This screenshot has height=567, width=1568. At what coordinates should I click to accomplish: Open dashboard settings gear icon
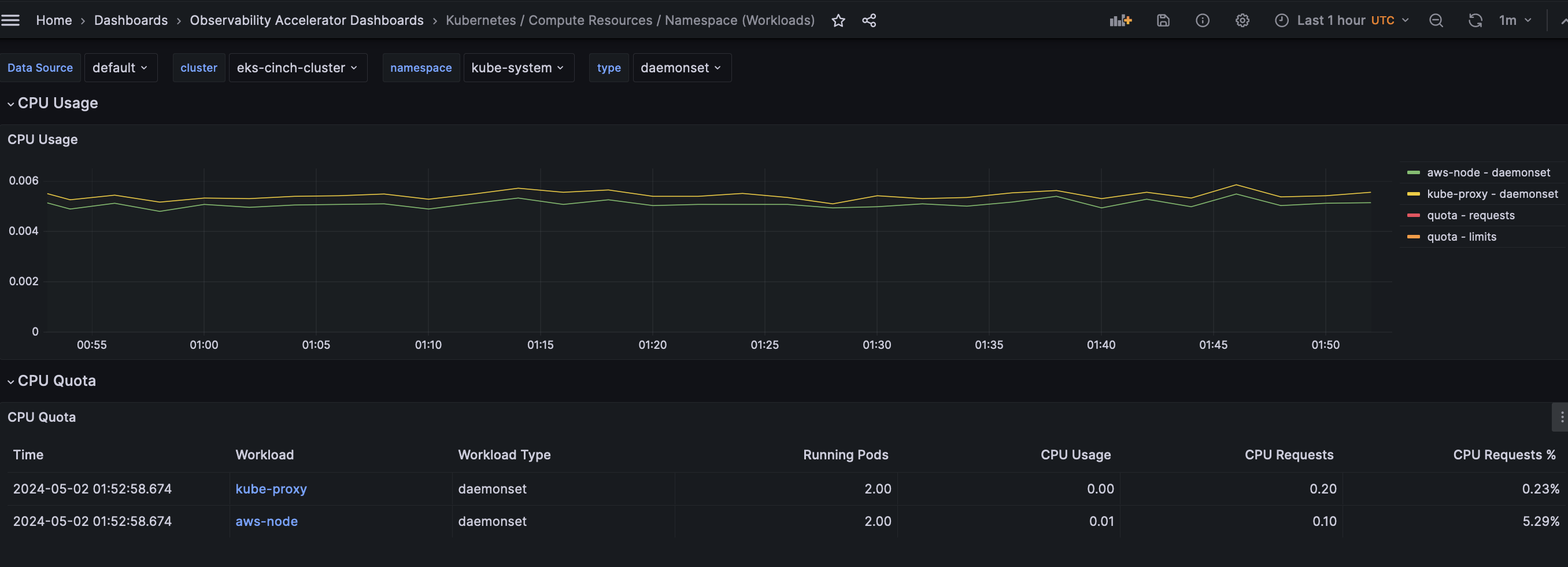[x=1242, y=20]
